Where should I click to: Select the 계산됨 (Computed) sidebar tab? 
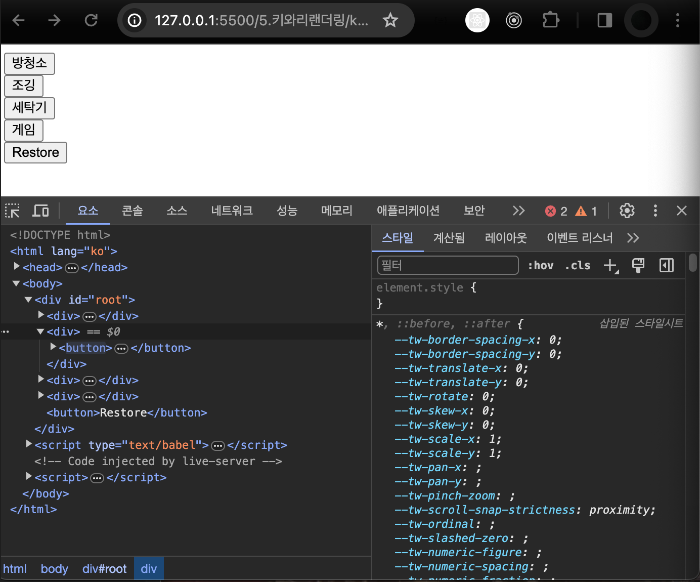(449, 238)
